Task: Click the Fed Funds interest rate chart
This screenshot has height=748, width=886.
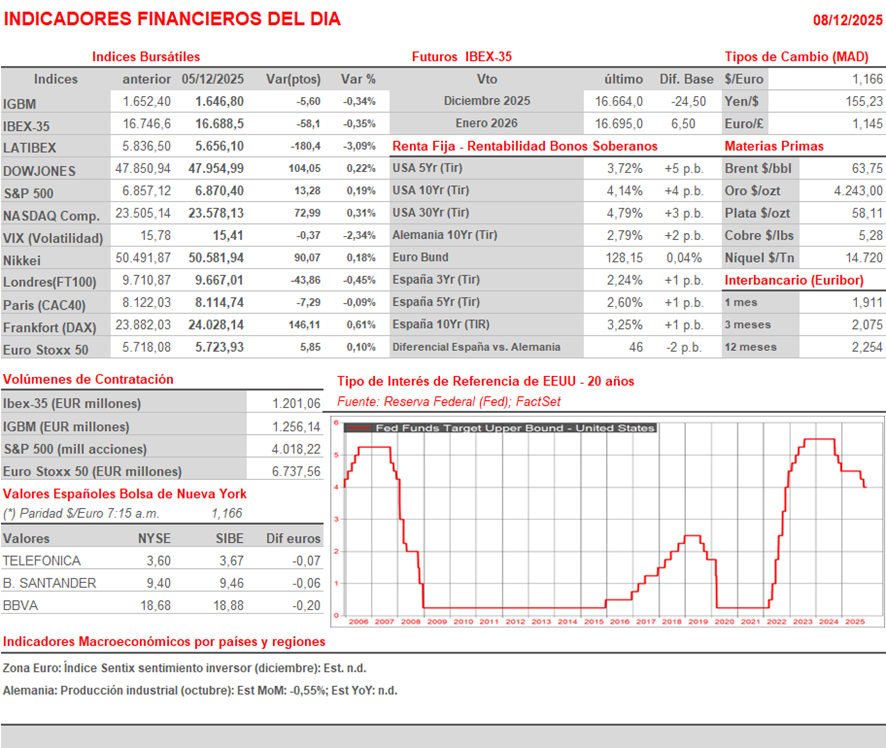Action: pos(606,520)
